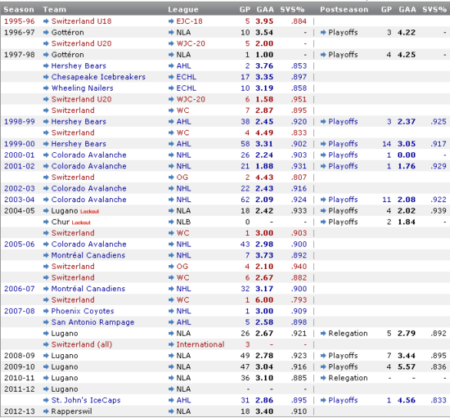Open Phoenix Coyotes team page
This screenshot has width=450, height=418.
[x=83, y=311]
